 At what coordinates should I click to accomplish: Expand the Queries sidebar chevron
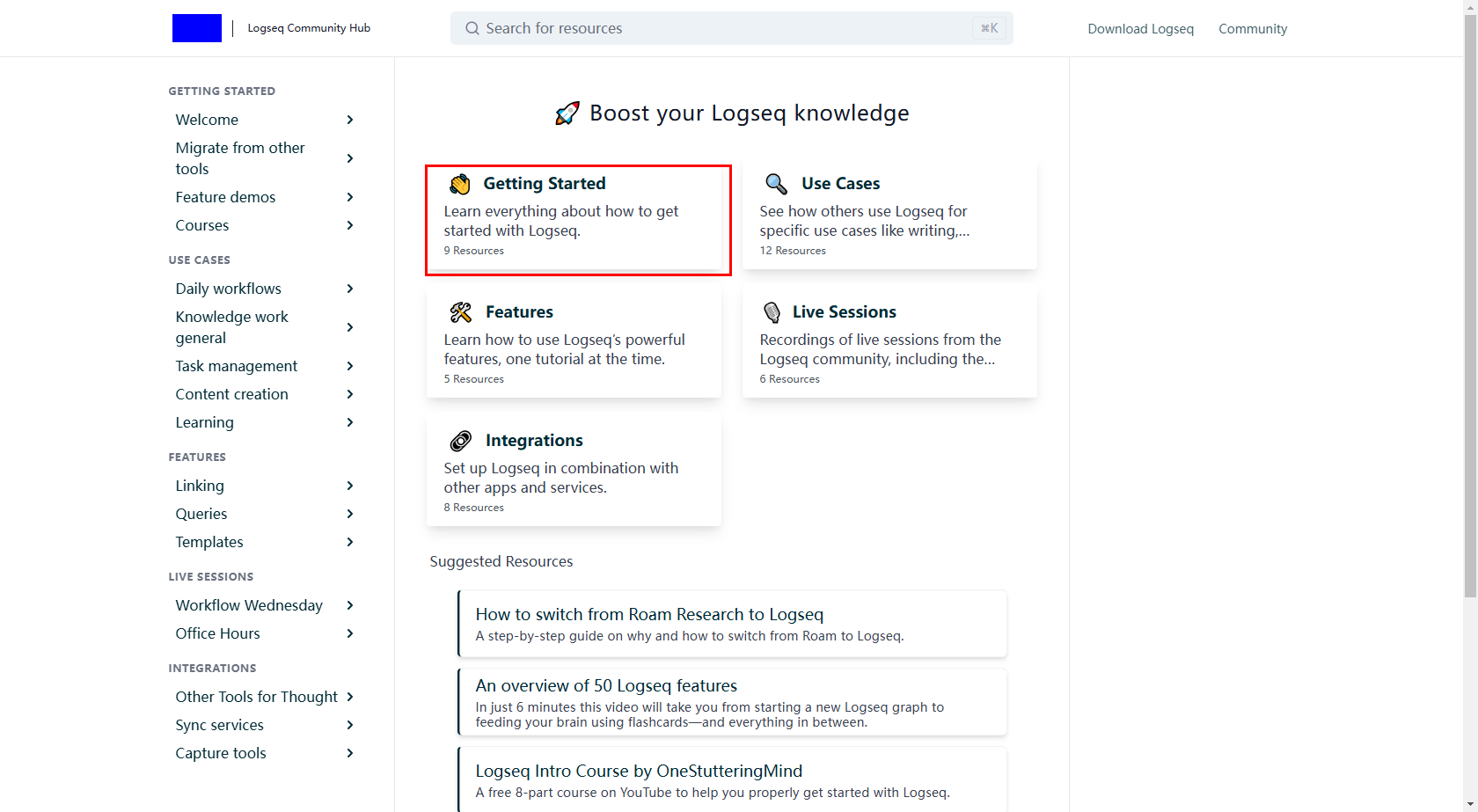(350, 514)
